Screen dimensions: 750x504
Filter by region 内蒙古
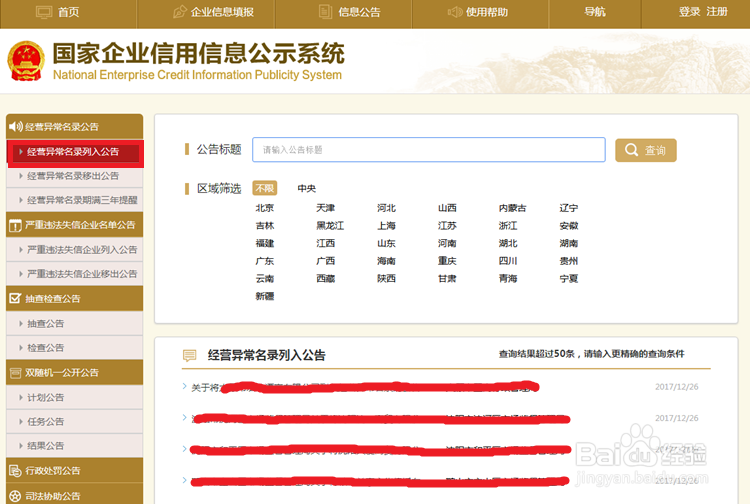coord(512,208)
